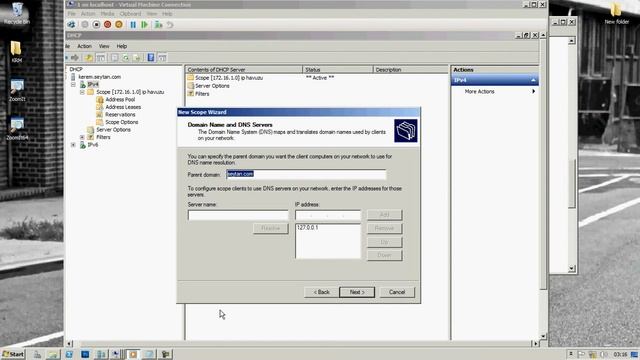Image resolution: width=640 pixels, height=360 pixels.
Task: Click the blue Help icon in DHCP toolbar
Action: (151, 58)
